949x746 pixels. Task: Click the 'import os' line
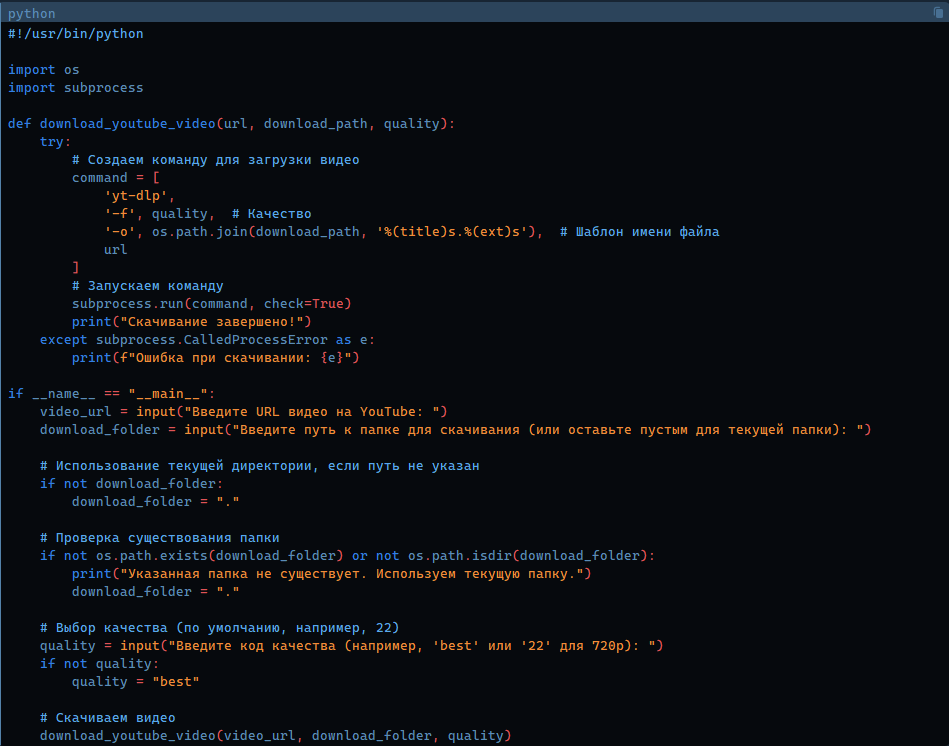point(44,70)
